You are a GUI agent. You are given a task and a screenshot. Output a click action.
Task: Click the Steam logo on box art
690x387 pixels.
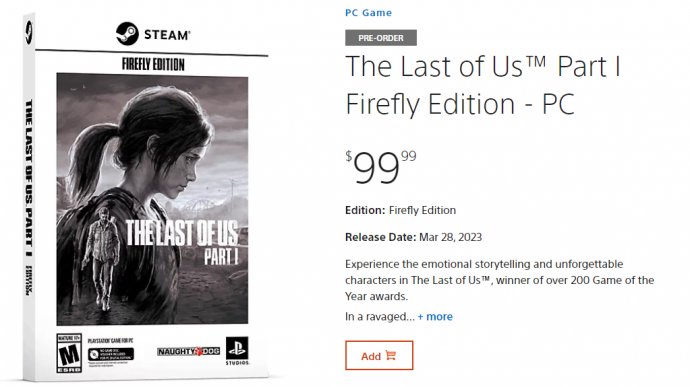coord(153,34)
